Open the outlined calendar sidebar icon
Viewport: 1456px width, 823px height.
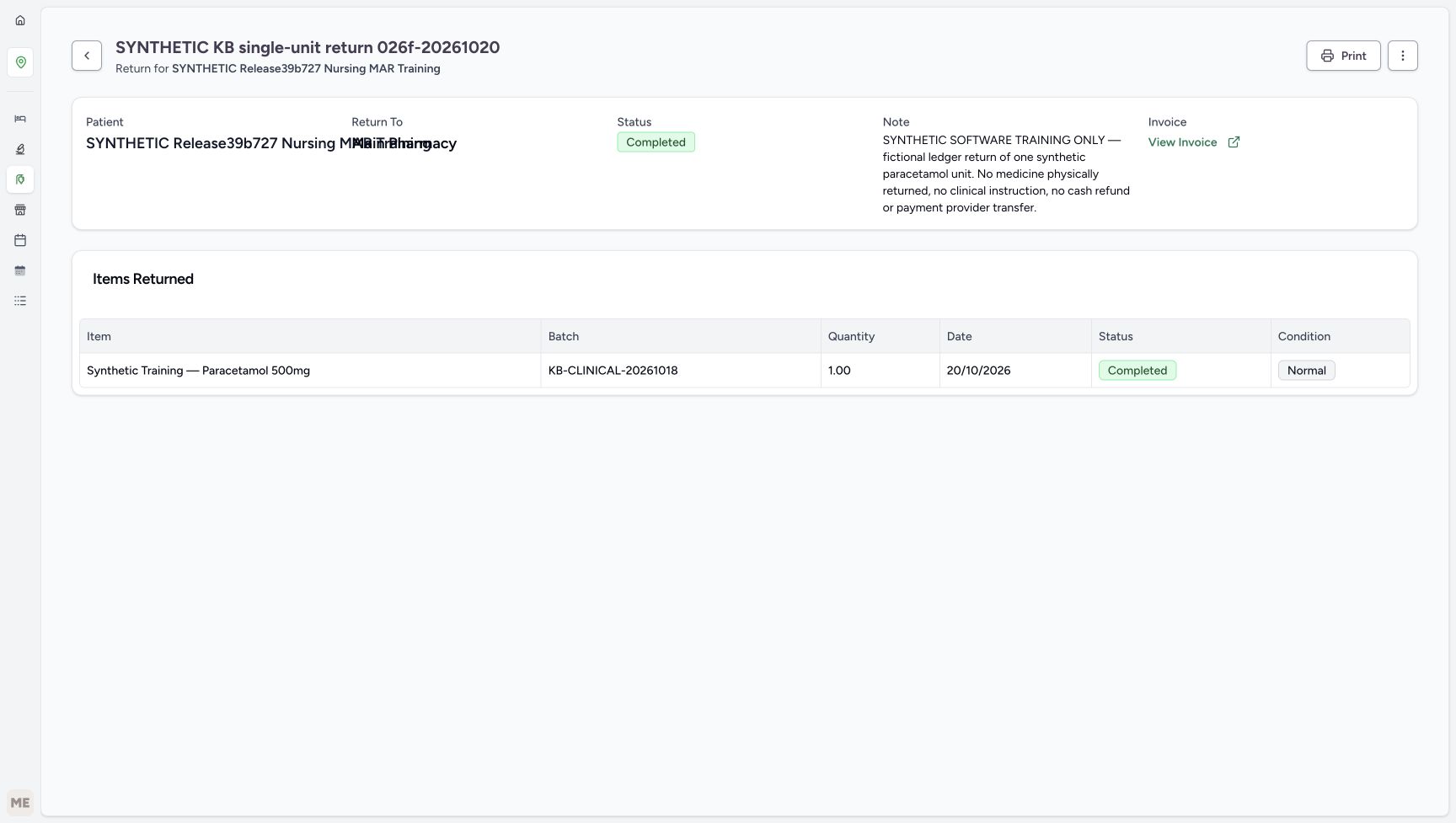[20, 240]
